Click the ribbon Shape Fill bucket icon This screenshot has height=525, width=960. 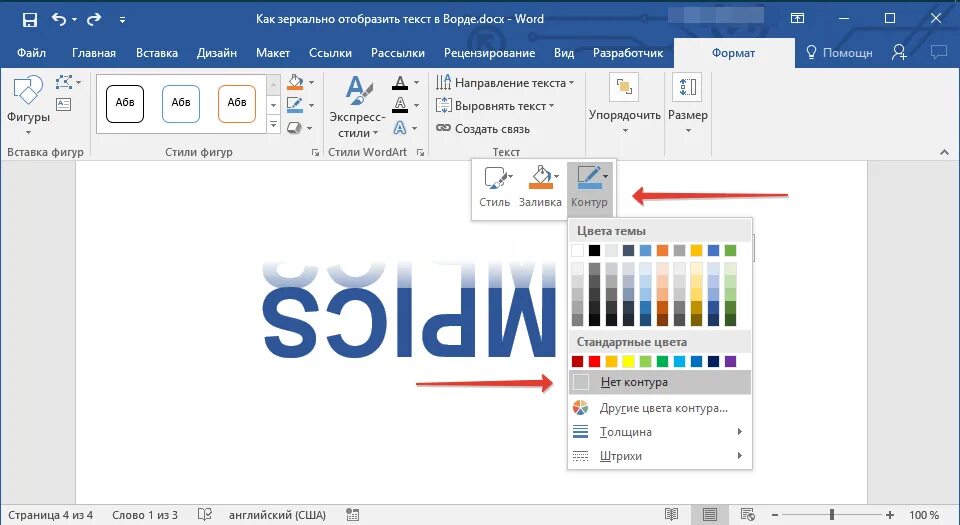pos(295,82)
